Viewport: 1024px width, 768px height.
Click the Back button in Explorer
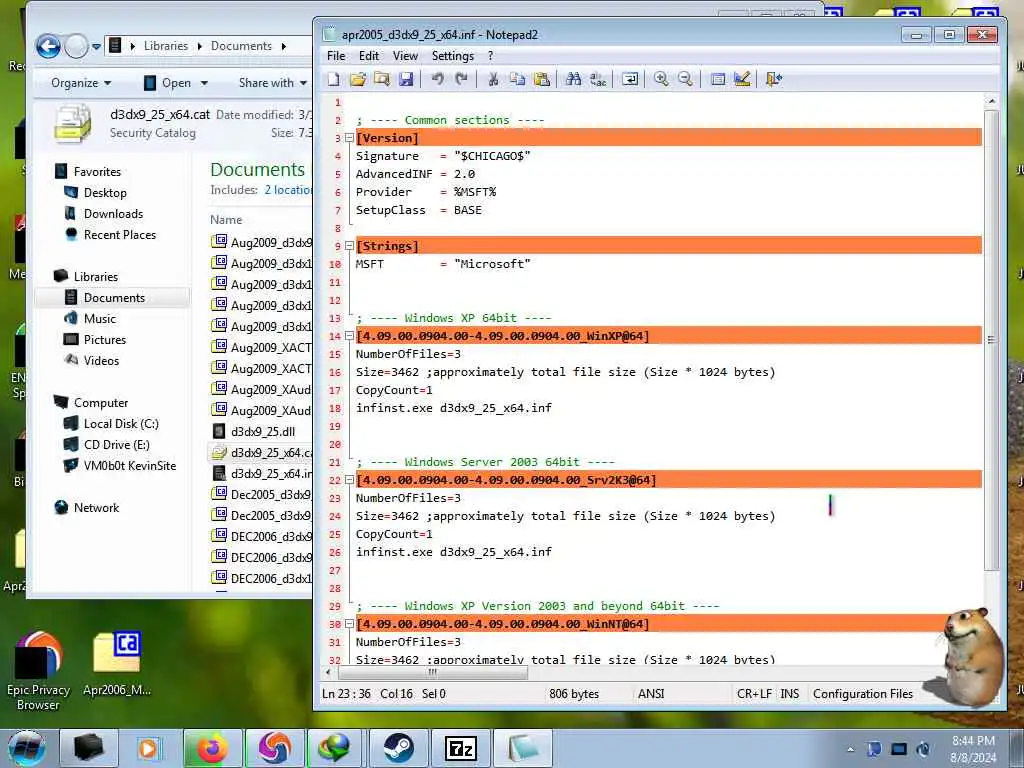(48, 46)
